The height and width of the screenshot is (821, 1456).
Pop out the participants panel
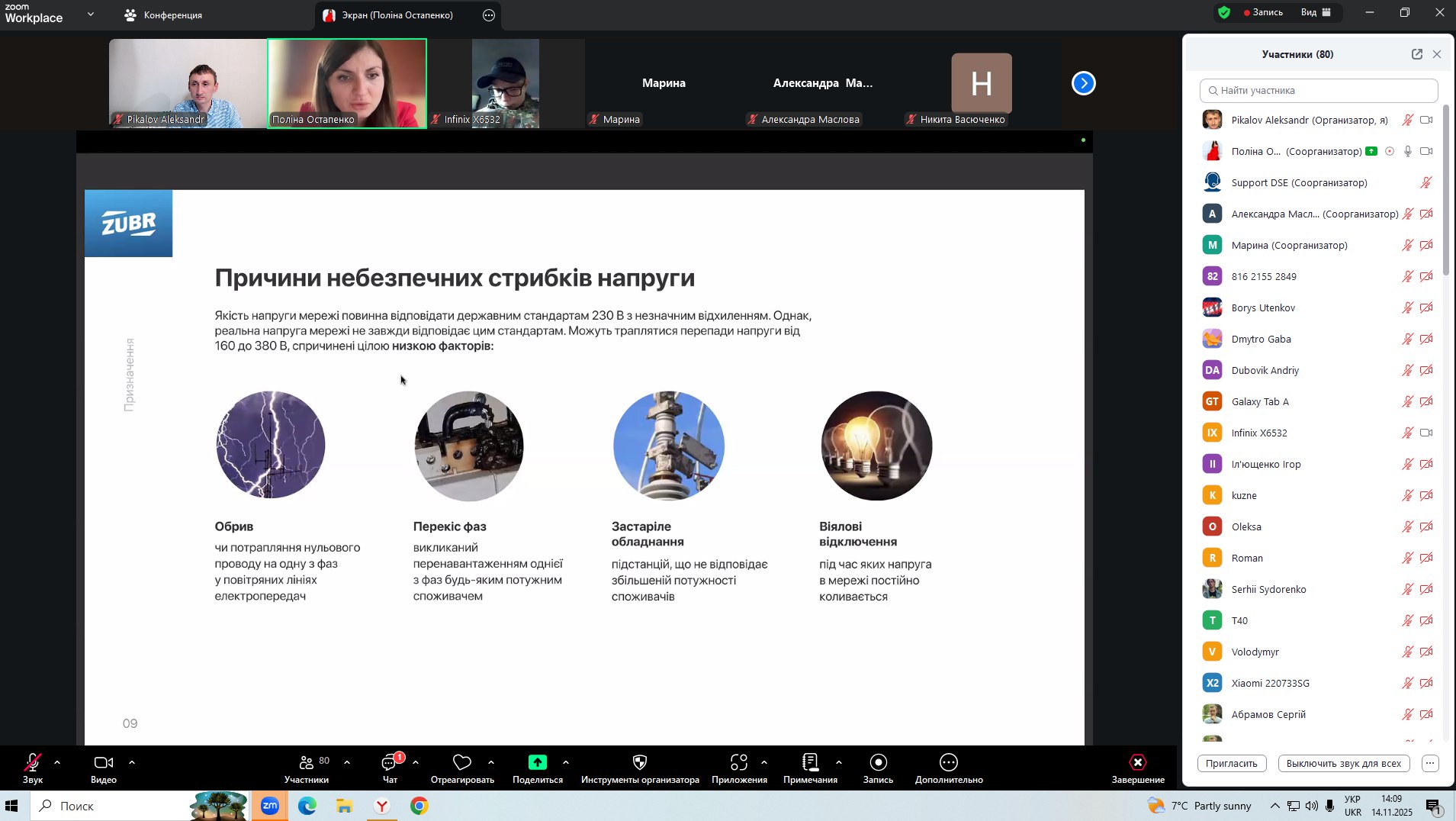pyautogui.click(x=1416, y=54)
